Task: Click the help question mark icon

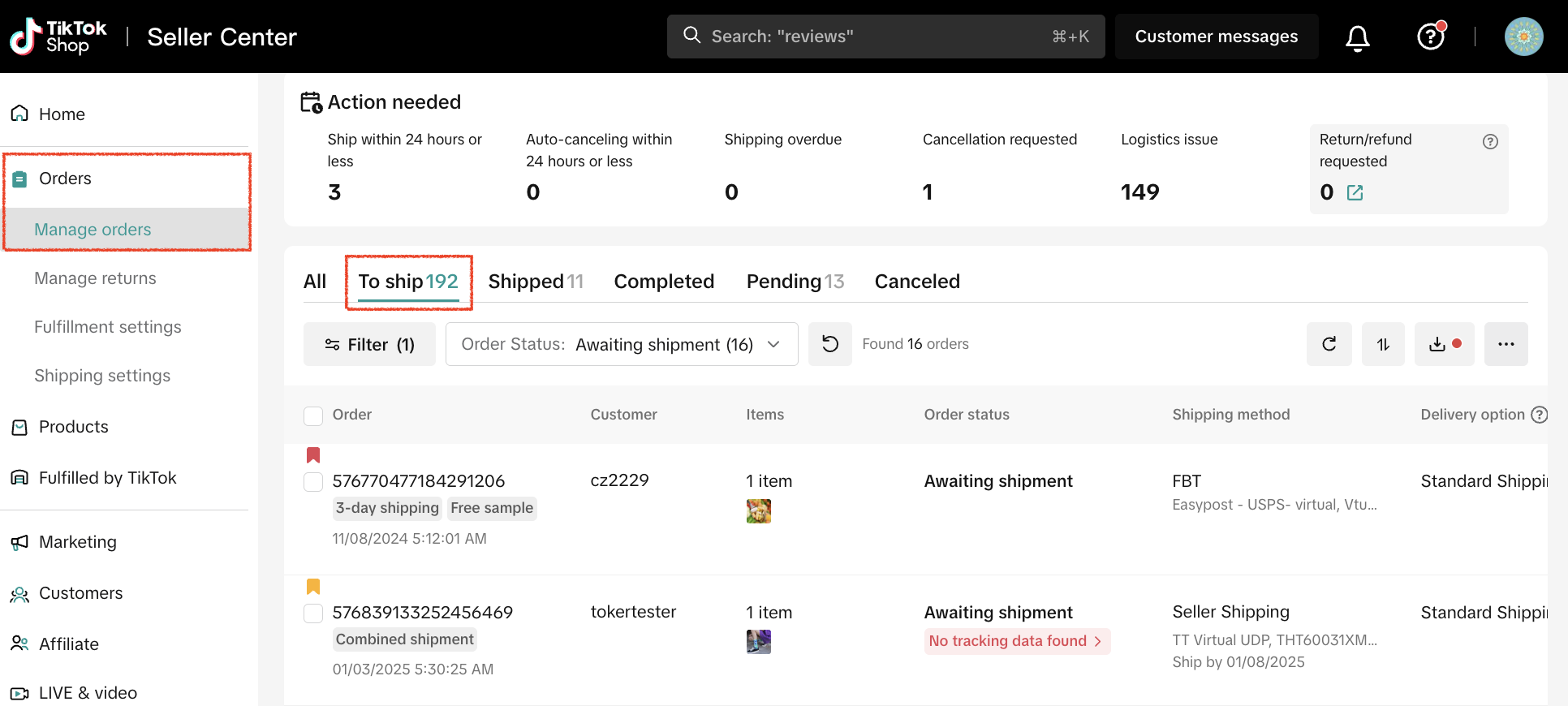Action: pyautogui.click(x=1430, y=37)
